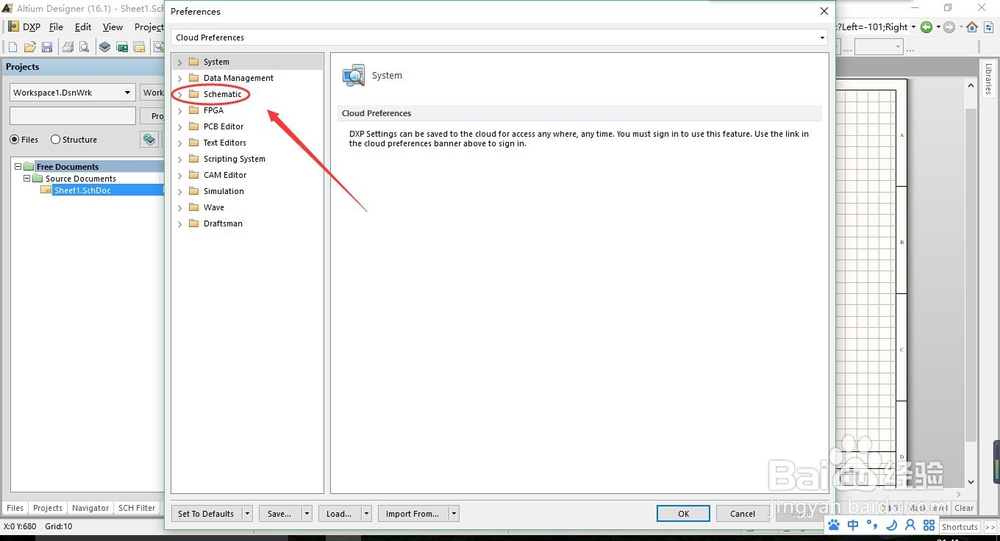Click the New document icon in the main toolbar
The image size is (1000, 541).
[x=12, y=47]
